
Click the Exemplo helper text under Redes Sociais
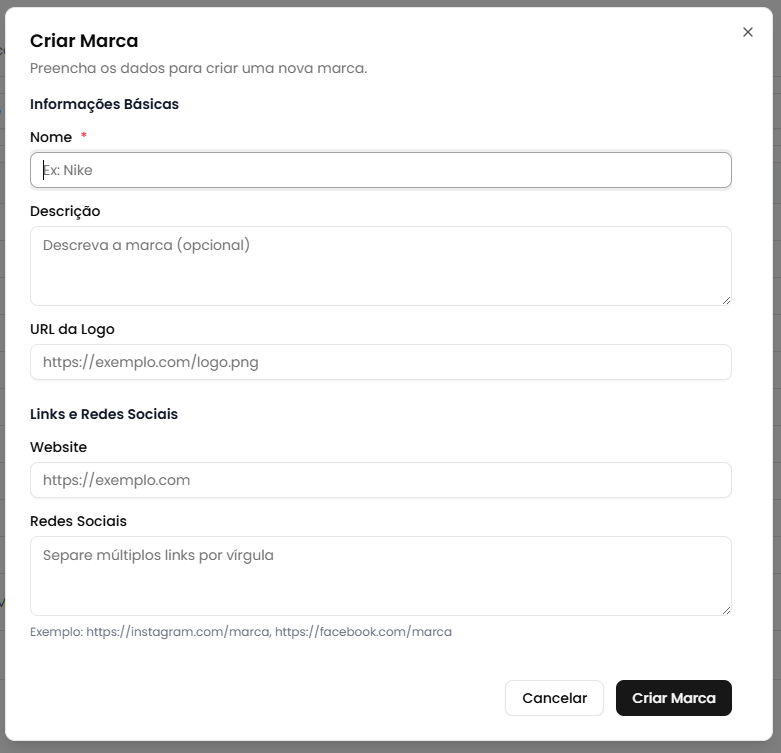[x=240, y=632]
